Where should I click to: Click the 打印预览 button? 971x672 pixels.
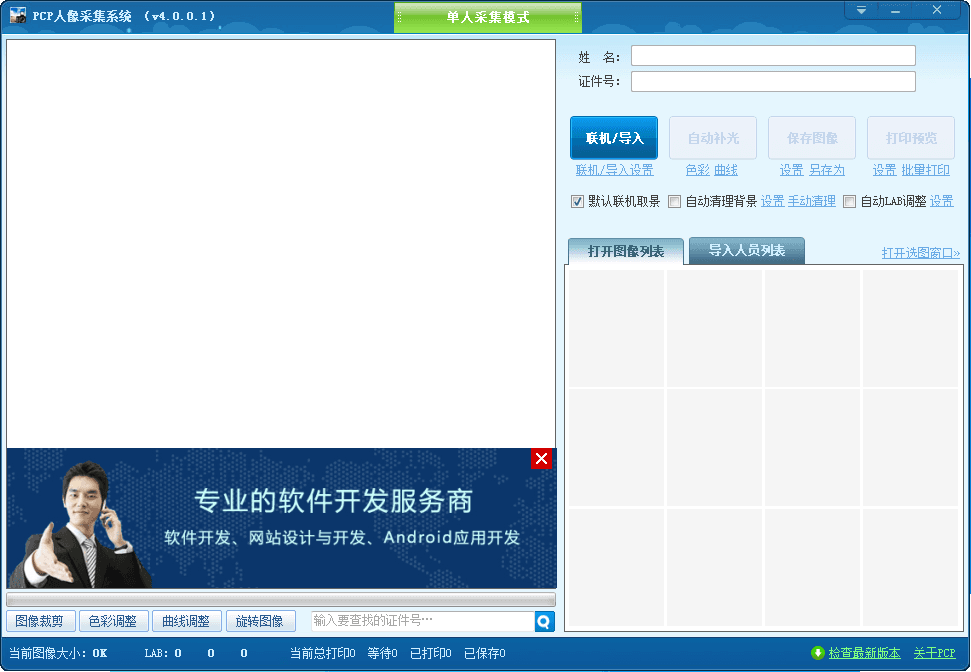(911, 138)
